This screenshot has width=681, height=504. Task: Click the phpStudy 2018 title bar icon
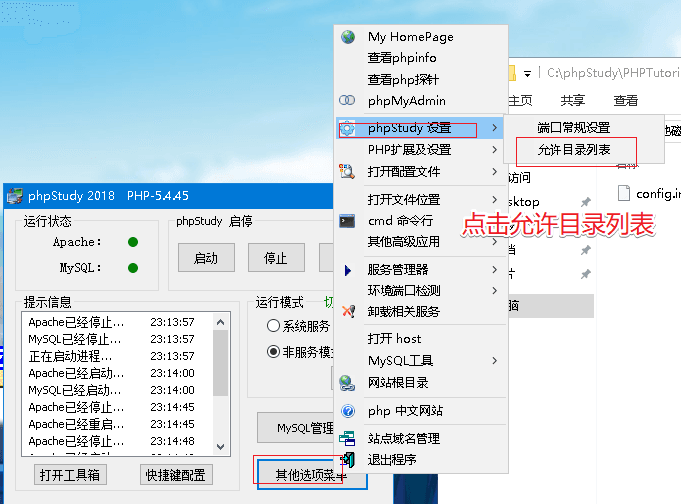pos(15,196)
